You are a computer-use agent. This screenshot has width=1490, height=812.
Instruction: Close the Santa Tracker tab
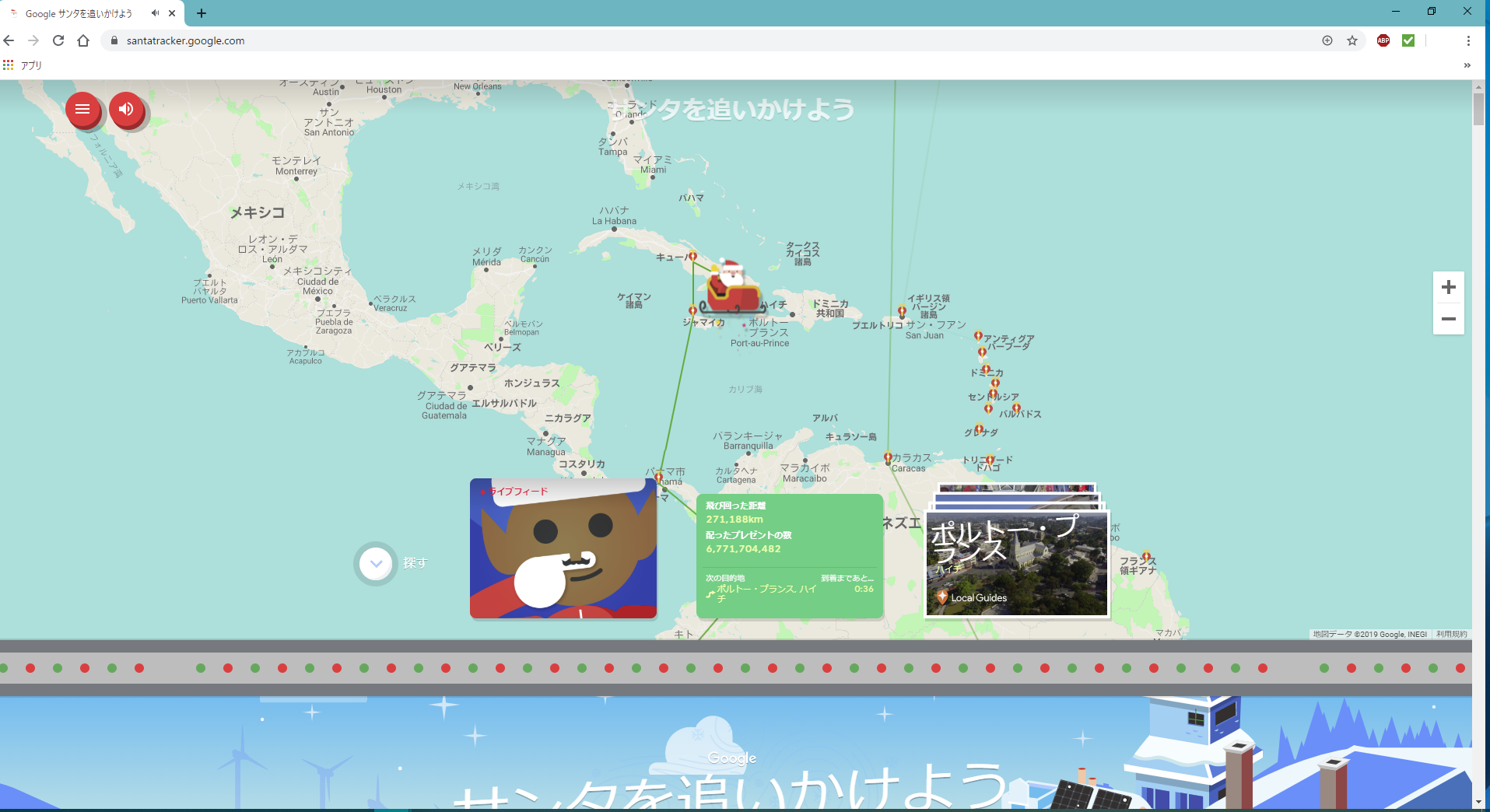(172, 13)
